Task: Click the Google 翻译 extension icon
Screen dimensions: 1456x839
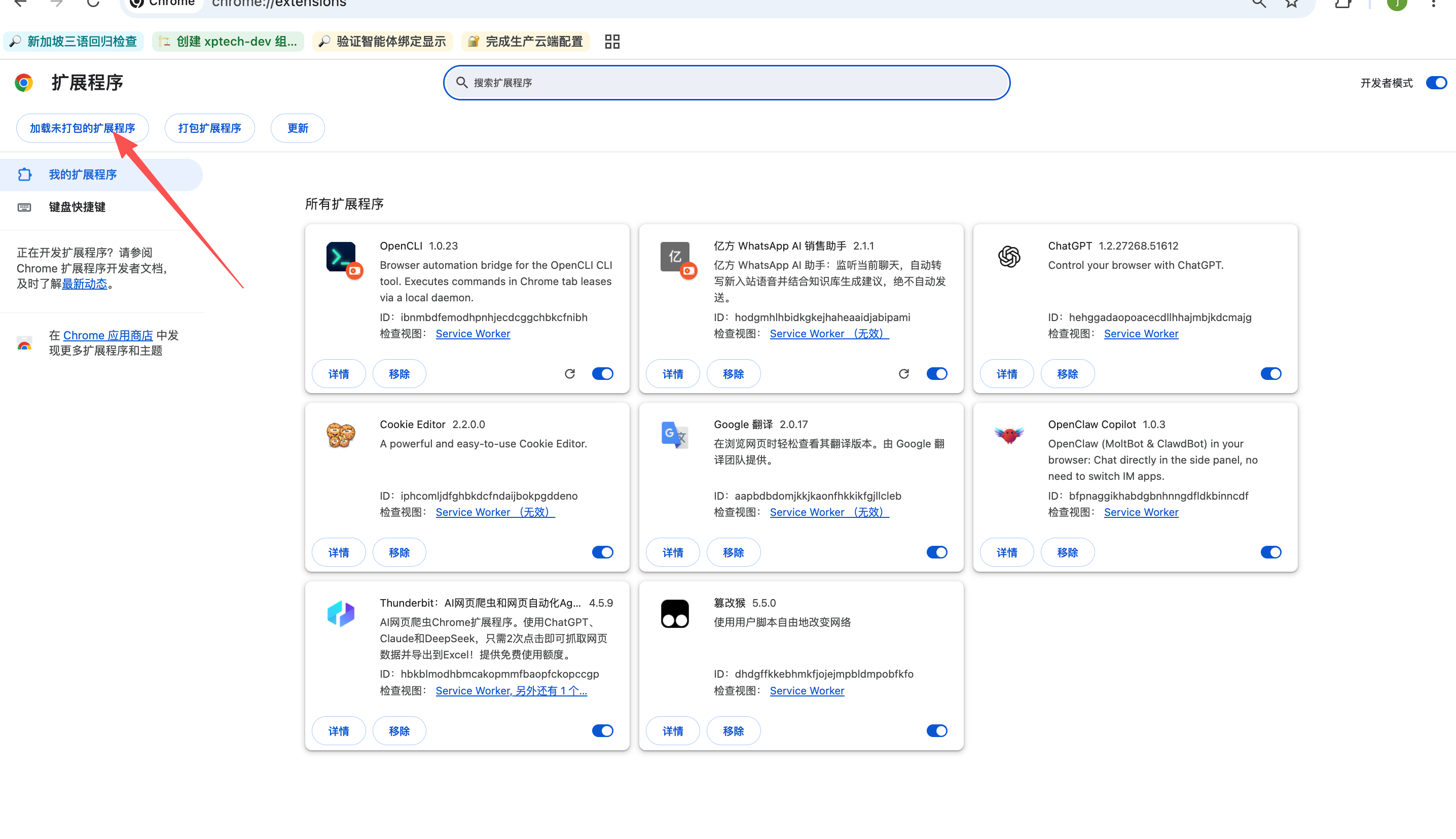Action: coord(675,436)
